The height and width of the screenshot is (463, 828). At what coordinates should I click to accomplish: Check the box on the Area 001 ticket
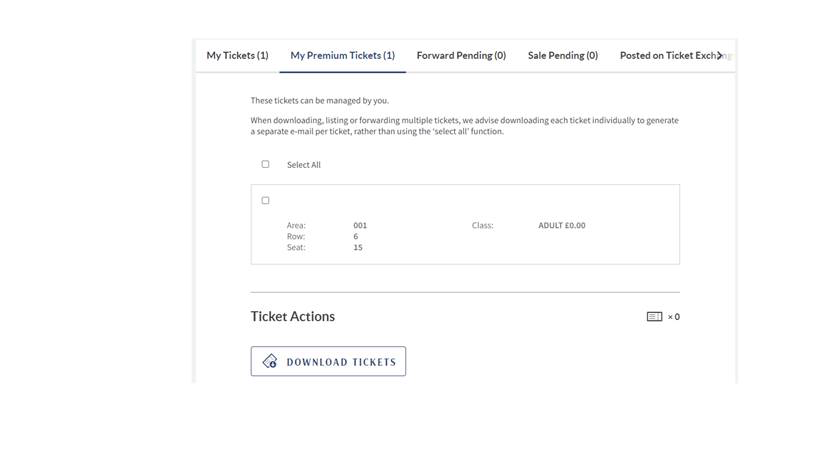point(265,200)
